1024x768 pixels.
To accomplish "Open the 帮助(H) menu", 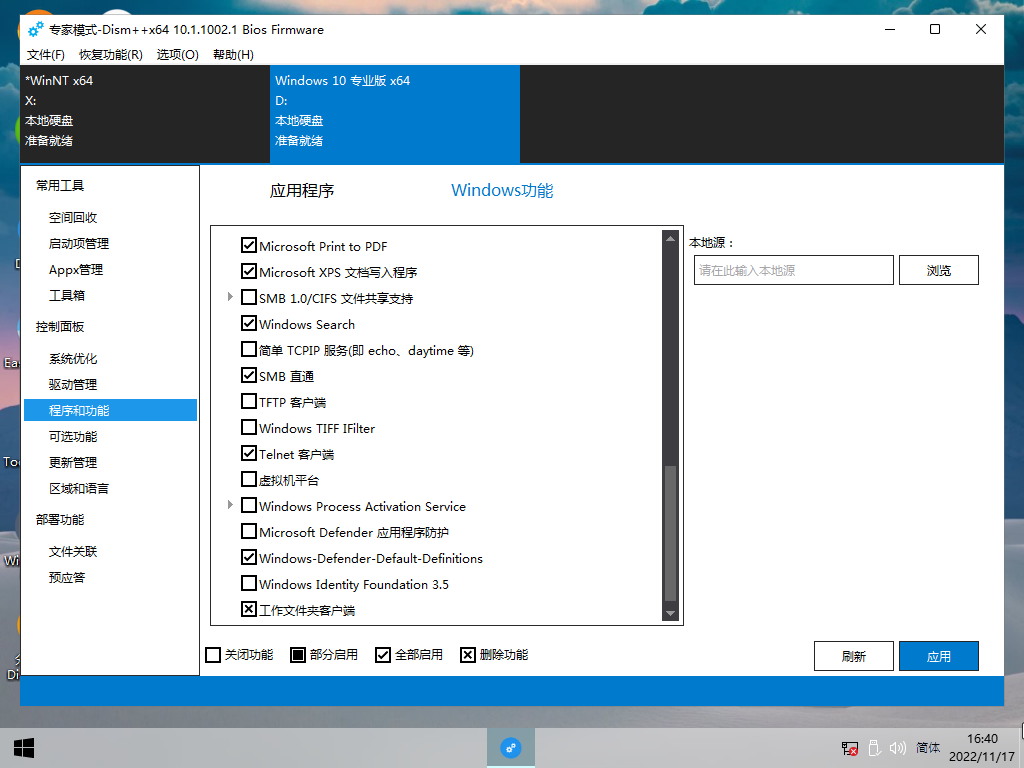I will coord(233,55).
